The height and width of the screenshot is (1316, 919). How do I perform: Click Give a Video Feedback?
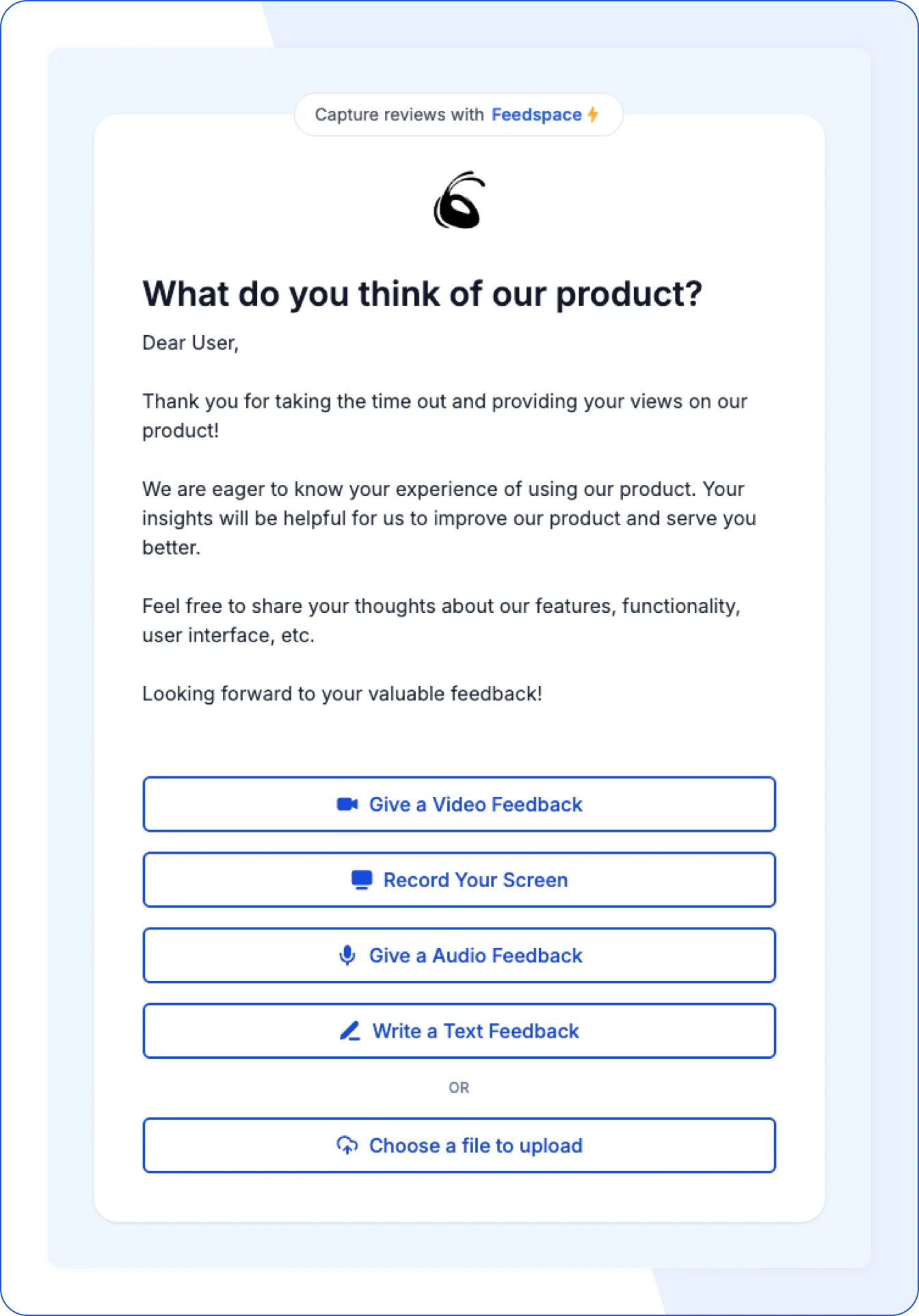click(x=459, y=804)
